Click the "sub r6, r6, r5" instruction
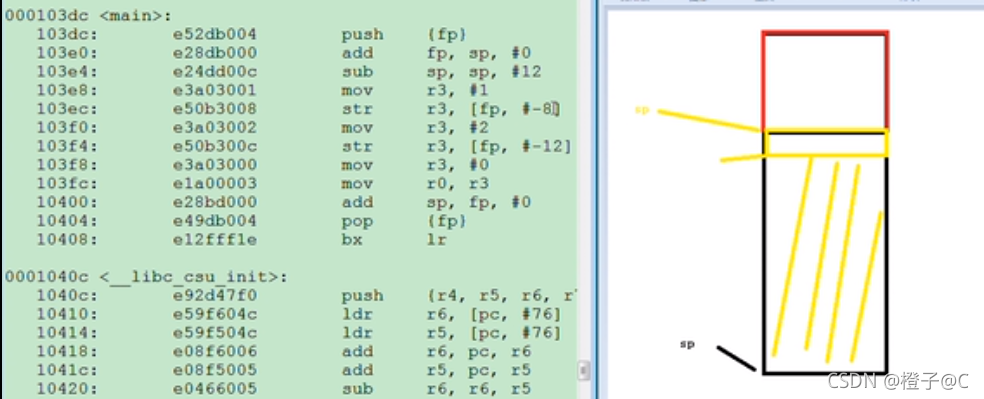Viewport: 984px width, 399px height. pos(436,389)
